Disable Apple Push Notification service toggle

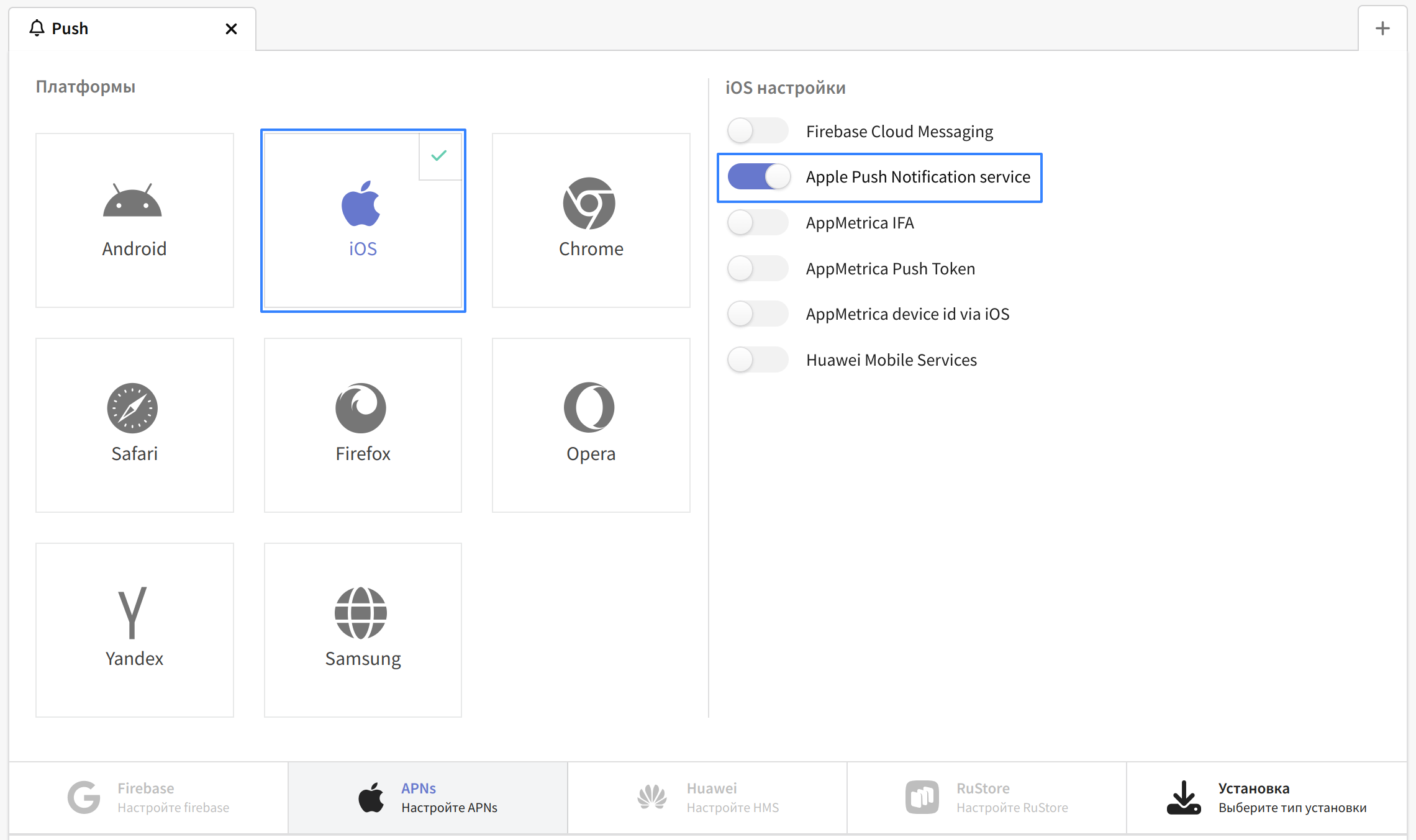(x=759, y=177)
